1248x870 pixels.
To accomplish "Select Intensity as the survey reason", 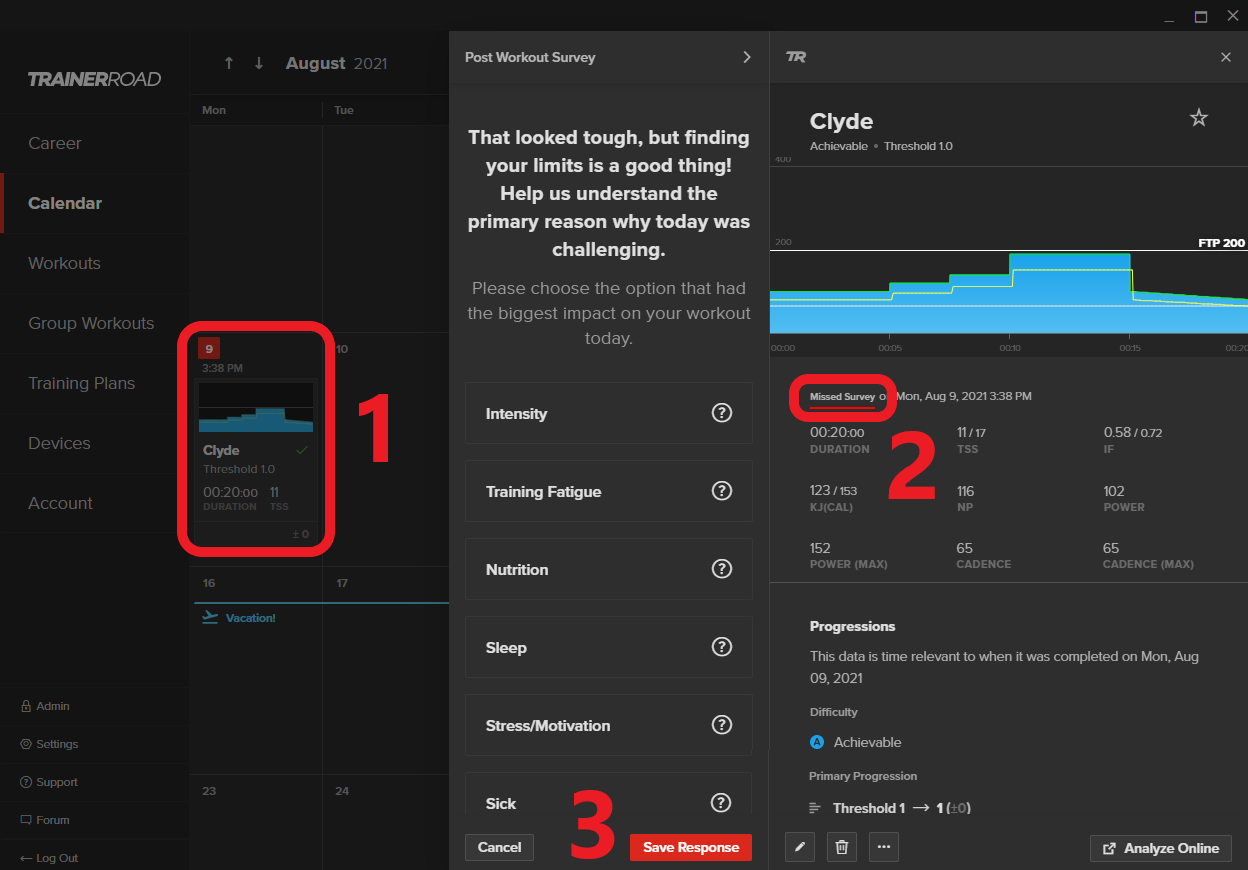I will tap(609, 413).
